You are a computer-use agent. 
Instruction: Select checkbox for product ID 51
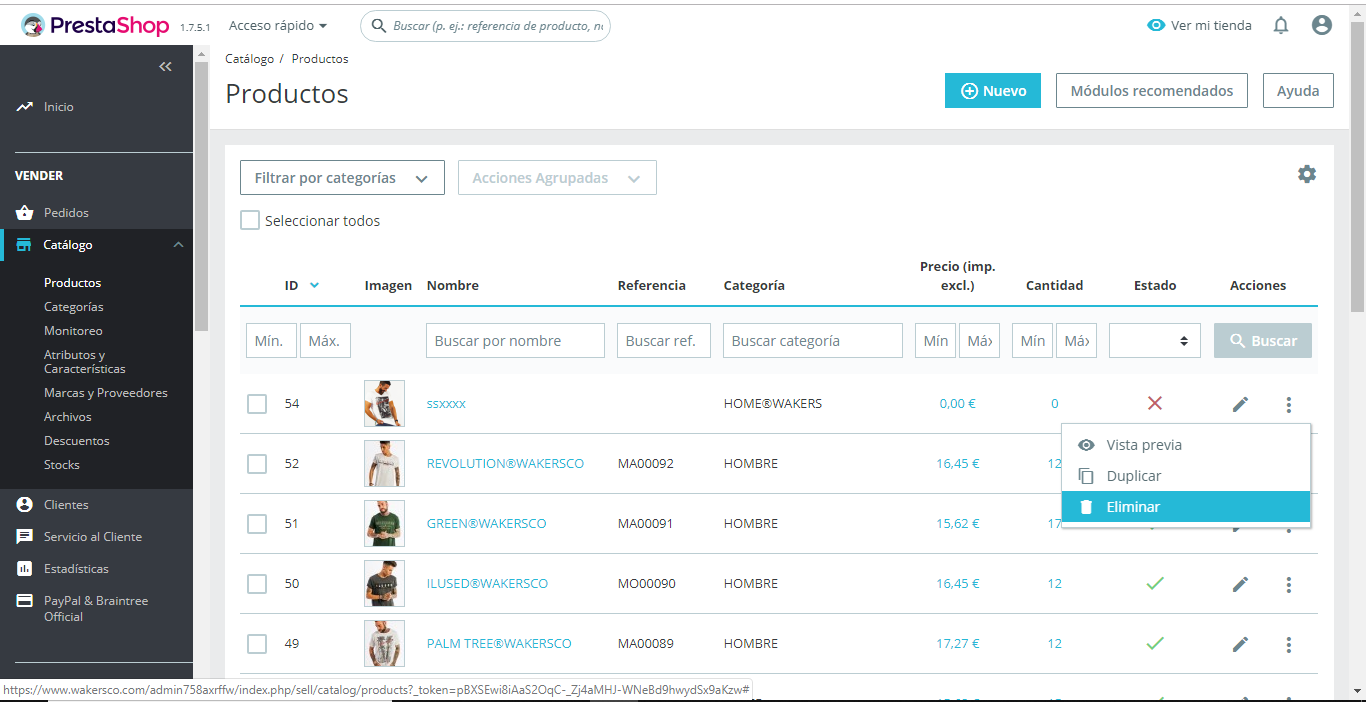pos(257,524)
